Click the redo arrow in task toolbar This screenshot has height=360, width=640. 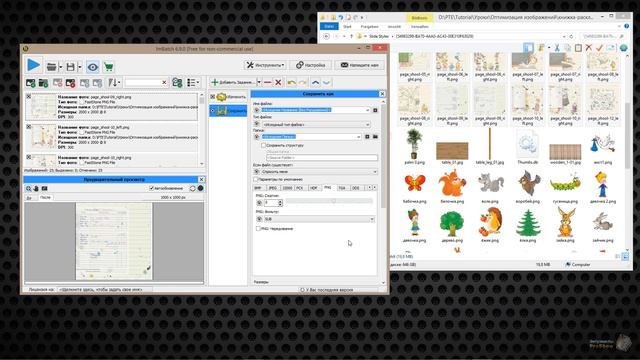point(303,82)
